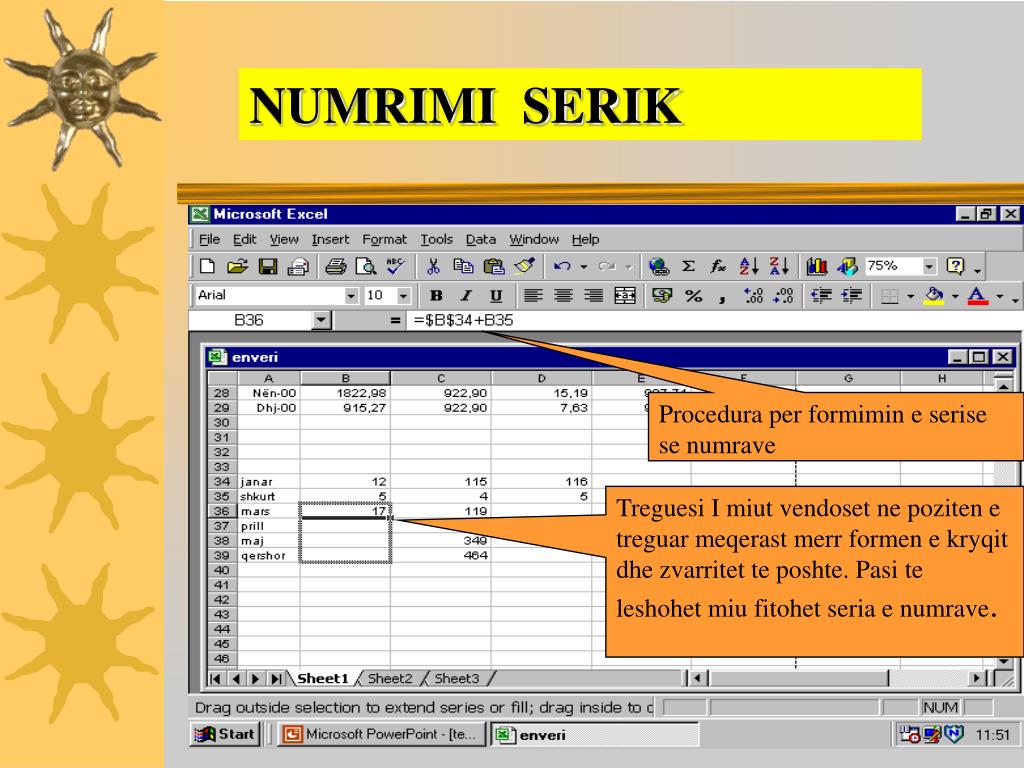Click the Windows Start button
This screenshot has width=1024, height=768.
pos(225,734)
